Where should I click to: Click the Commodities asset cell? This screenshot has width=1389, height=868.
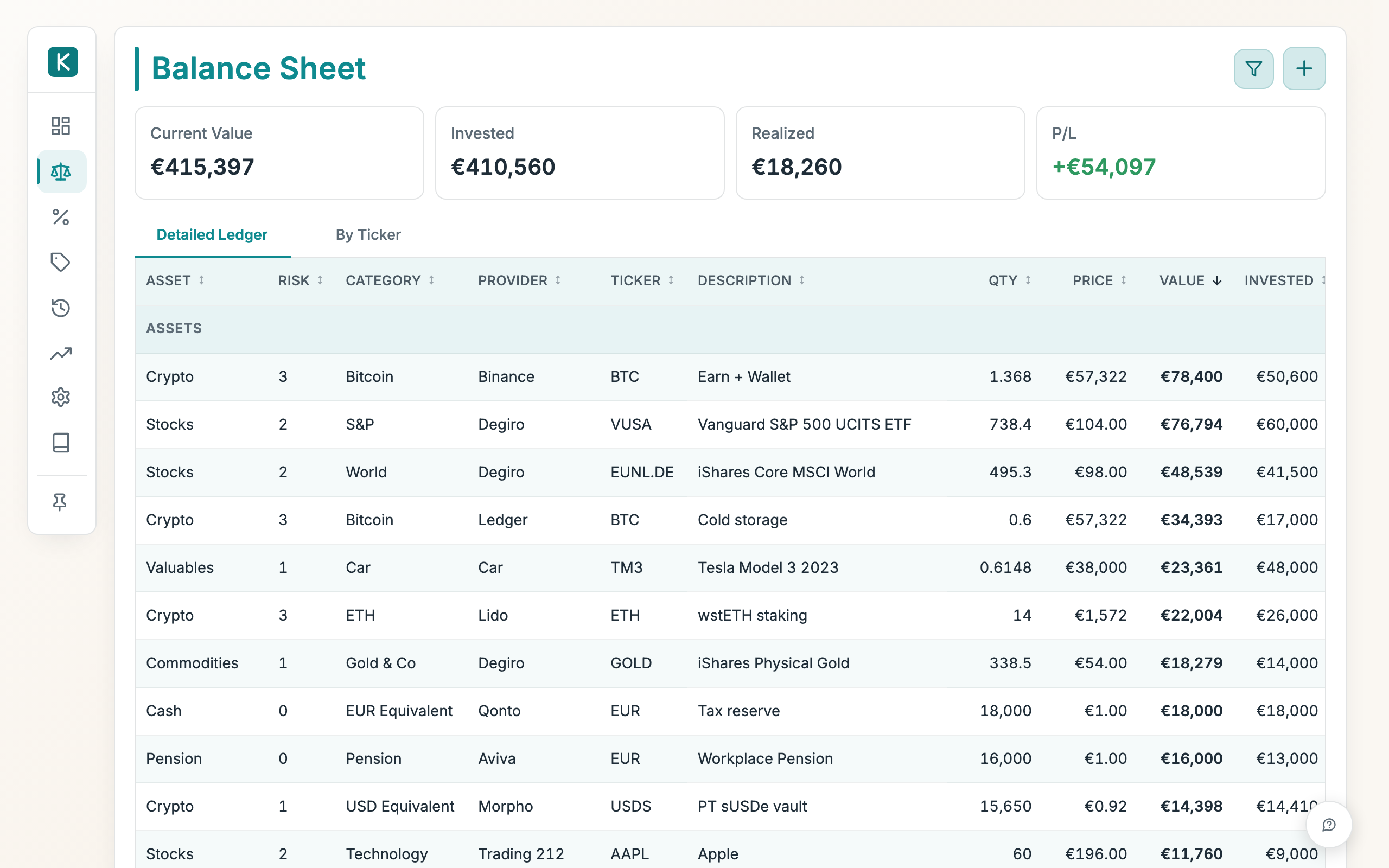pos(192,663)
